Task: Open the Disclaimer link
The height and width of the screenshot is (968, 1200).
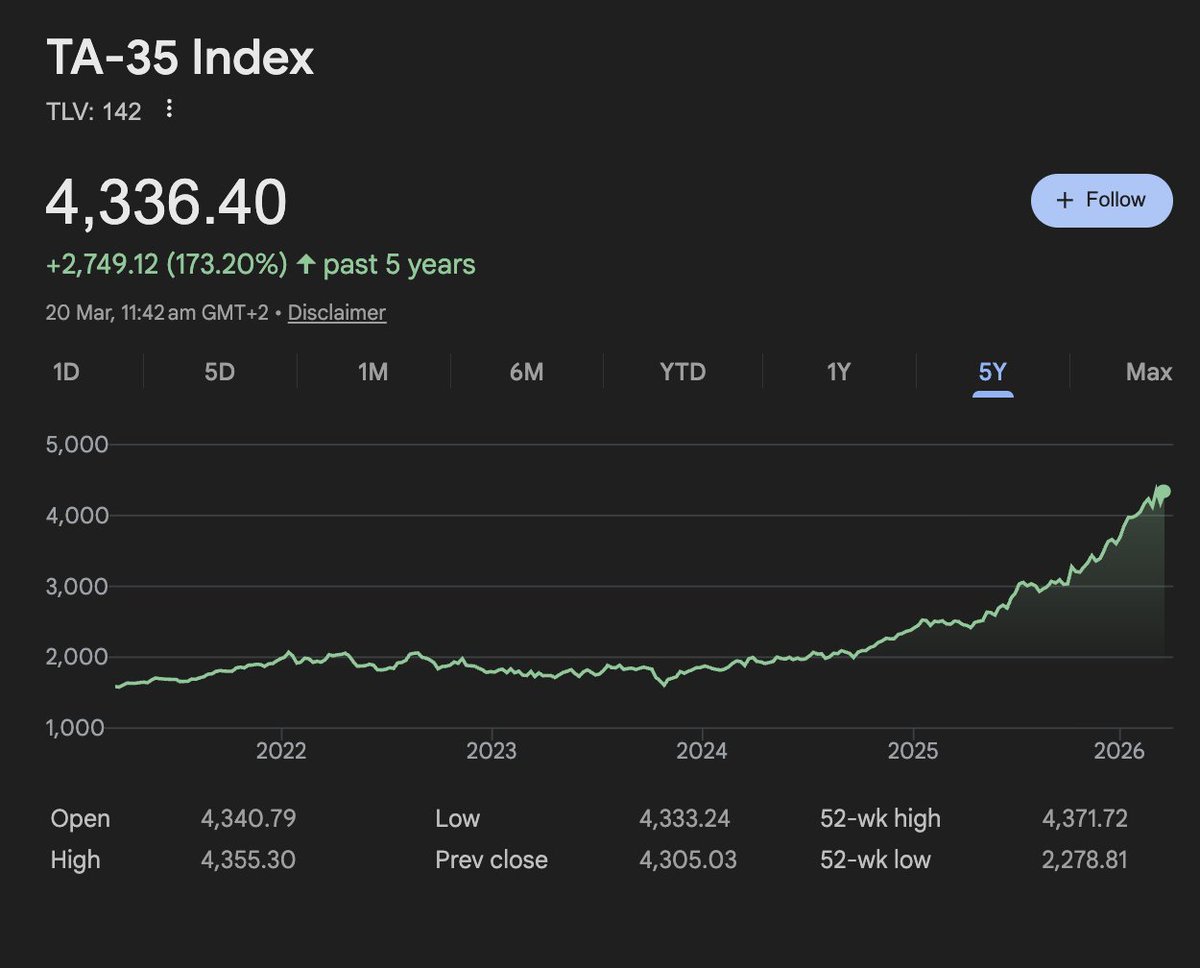Action: pyautogui.click(x=337, y=312)
